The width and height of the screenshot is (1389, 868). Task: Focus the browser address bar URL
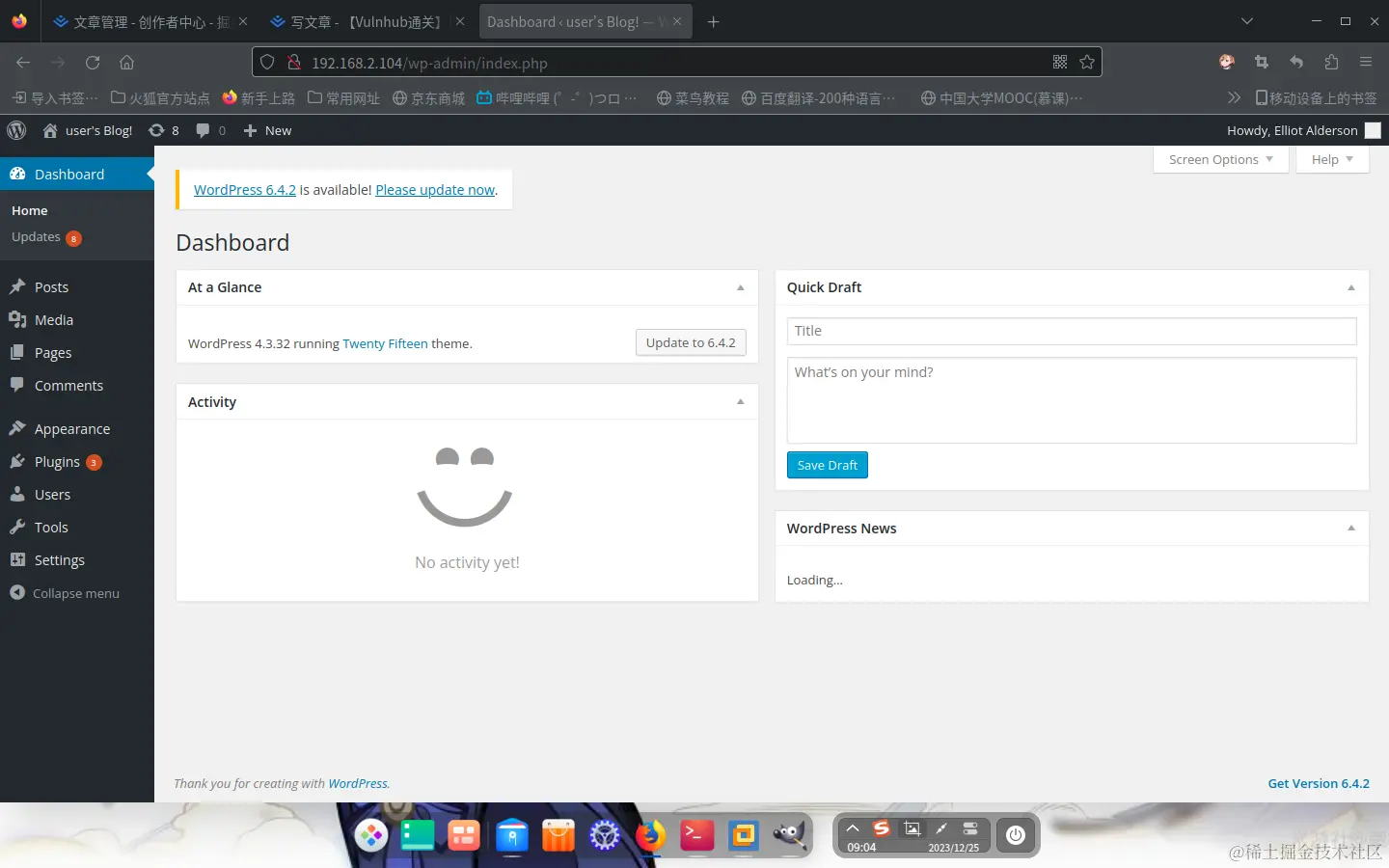pyautogui.click(x=675, y=63)
